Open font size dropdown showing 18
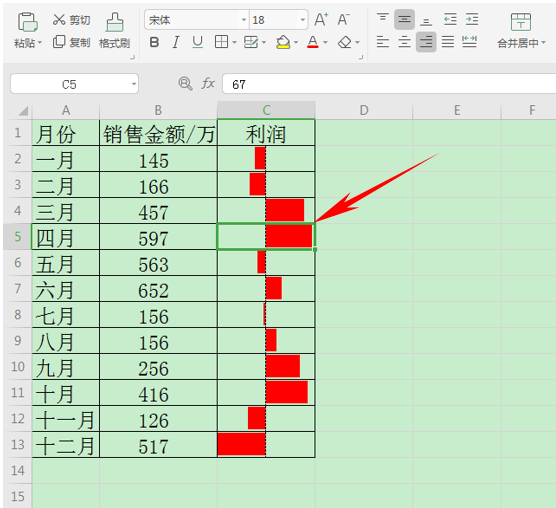556x508 pixels. tap(278, 19)
